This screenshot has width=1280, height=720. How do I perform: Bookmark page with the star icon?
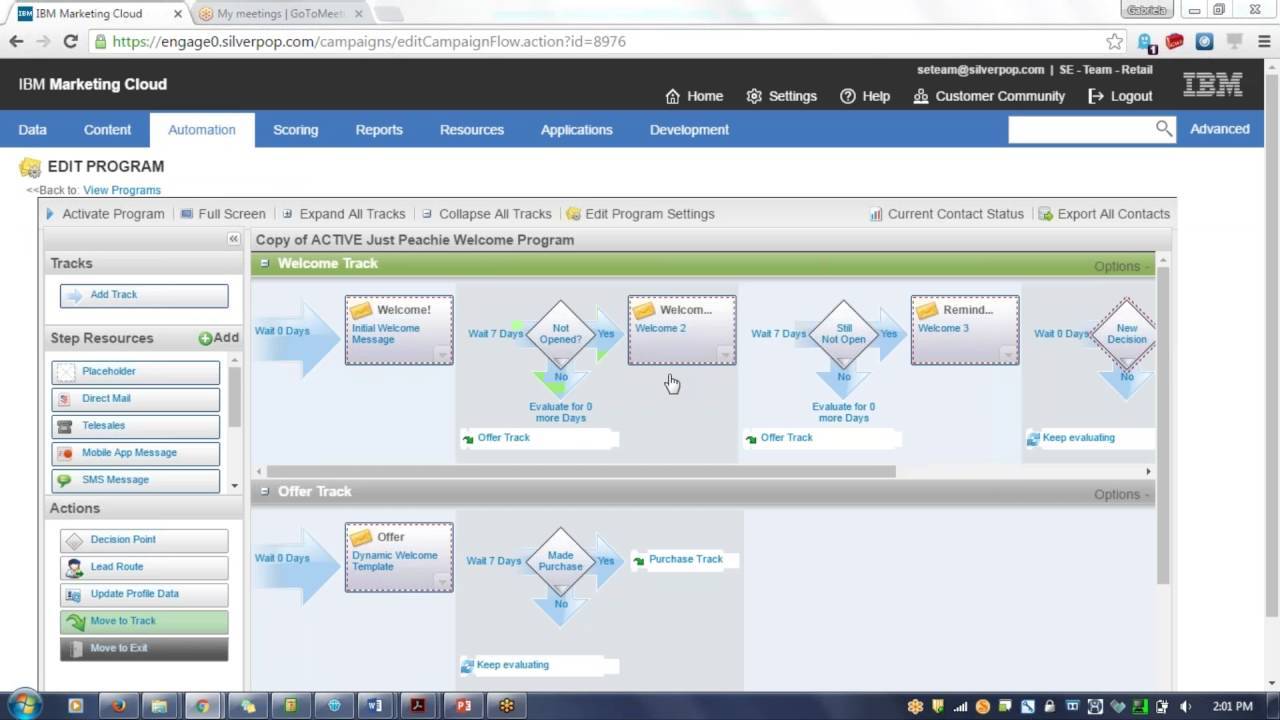[1114, 42]
